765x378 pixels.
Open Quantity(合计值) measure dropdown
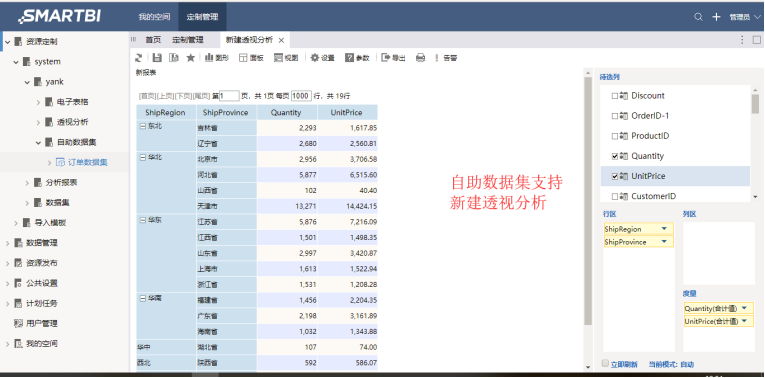point(744,308)
